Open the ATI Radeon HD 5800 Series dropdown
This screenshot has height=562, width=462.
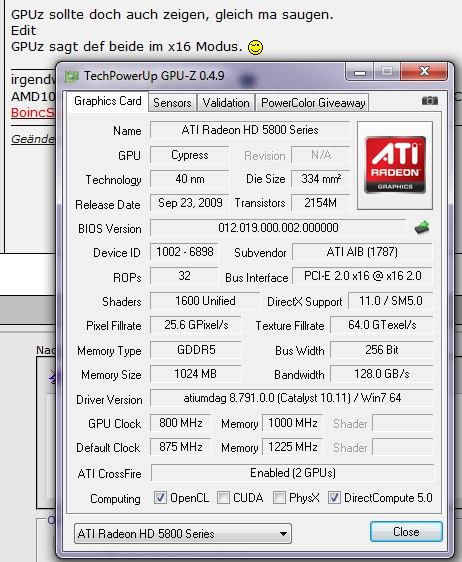183,534
